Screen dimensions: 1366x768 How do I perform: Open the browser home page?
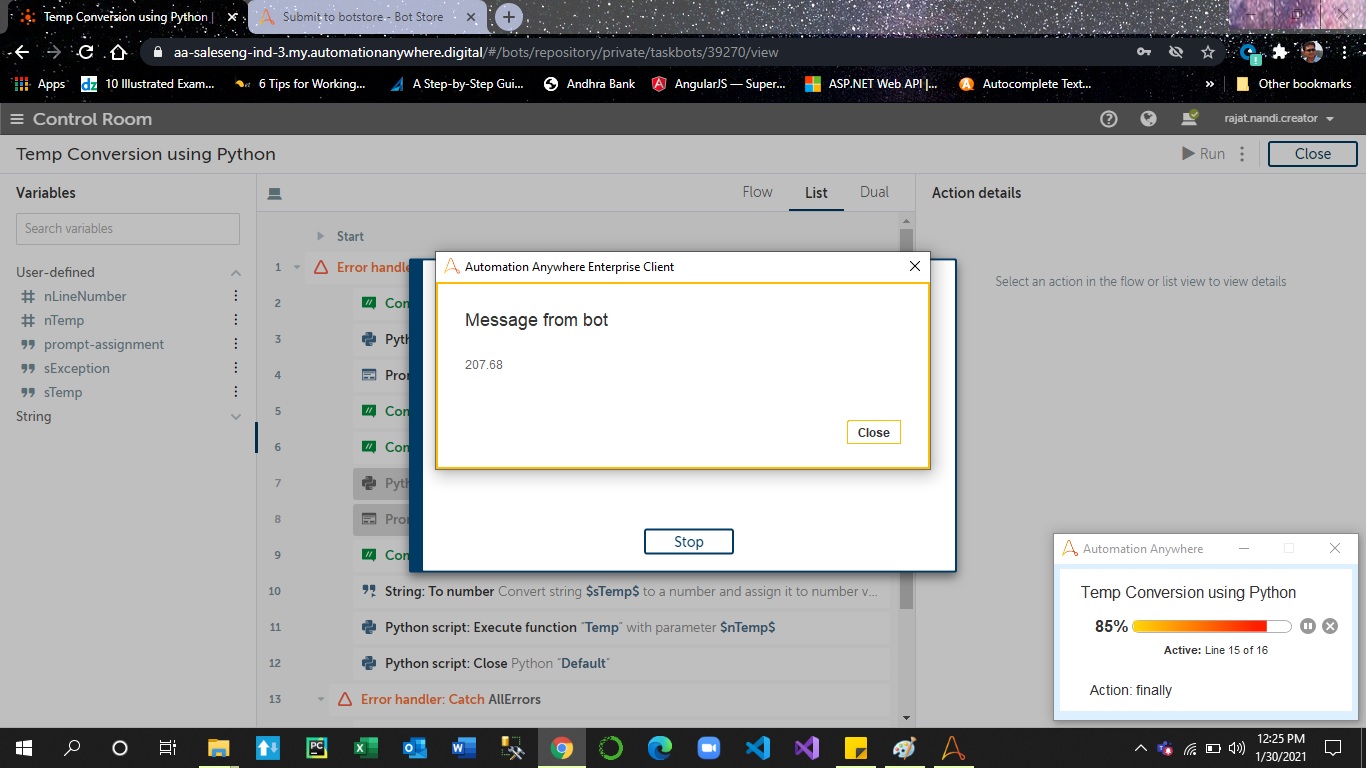coord(118,52)
